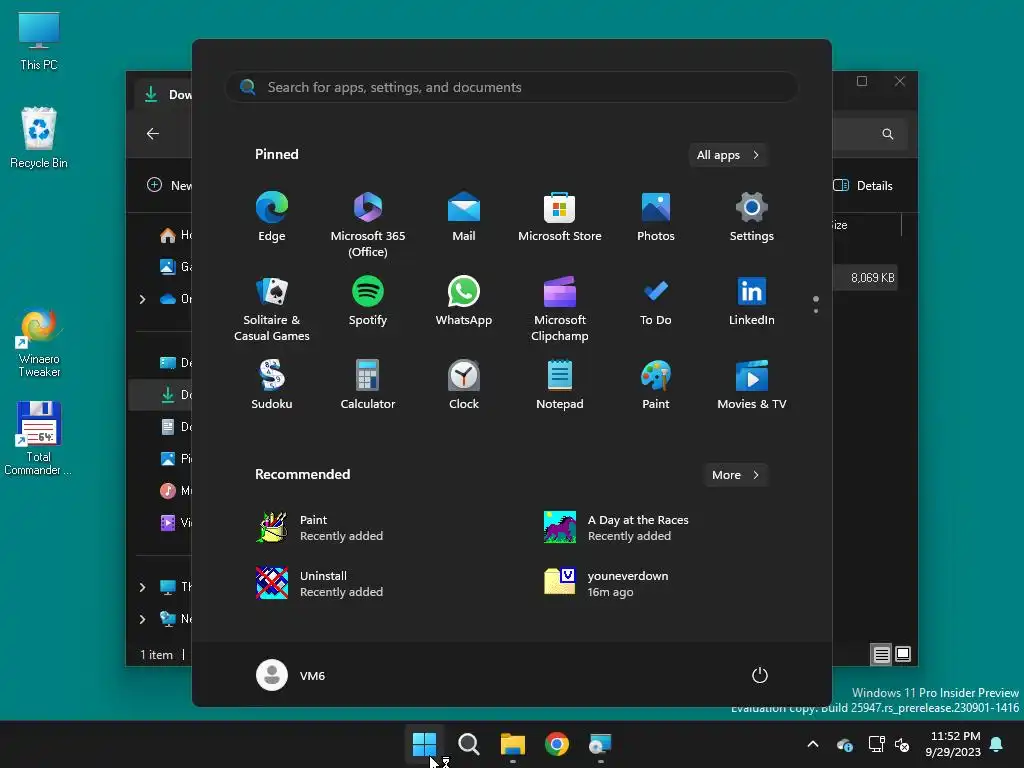The image size is (1024, 768).
Task: Open Edge from pinned apps
Action: [x=272, y=217]
